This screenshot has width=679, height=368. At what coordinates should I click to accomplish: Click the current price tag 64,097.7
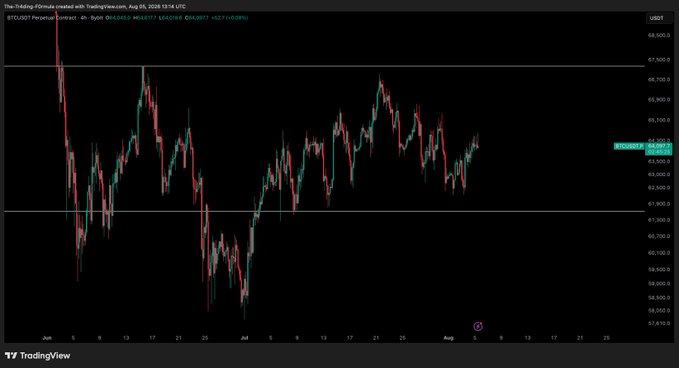(x=659, y=146)
